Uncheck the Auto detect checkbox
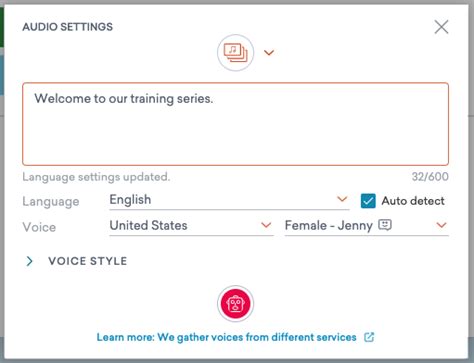The width and height of the screenshot is (474, 363). click(x=368, y=201)
